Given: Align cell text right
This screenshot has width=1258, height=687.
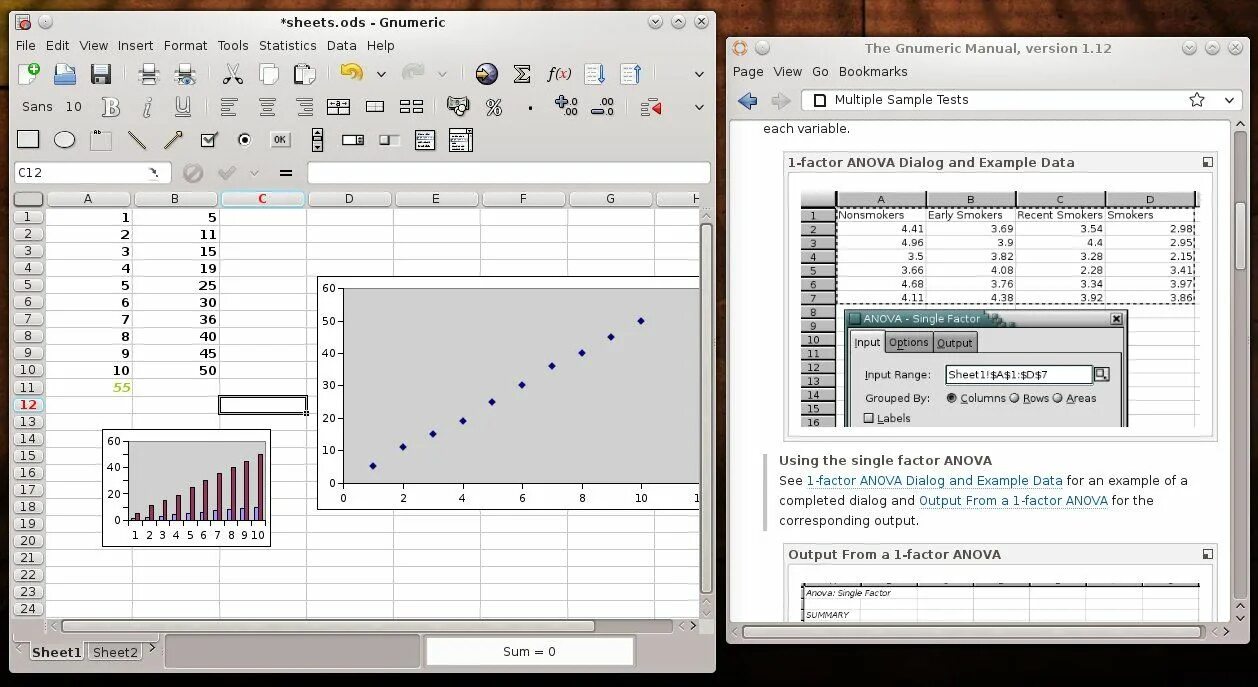Looking at the screenshot, I should 304,107.
